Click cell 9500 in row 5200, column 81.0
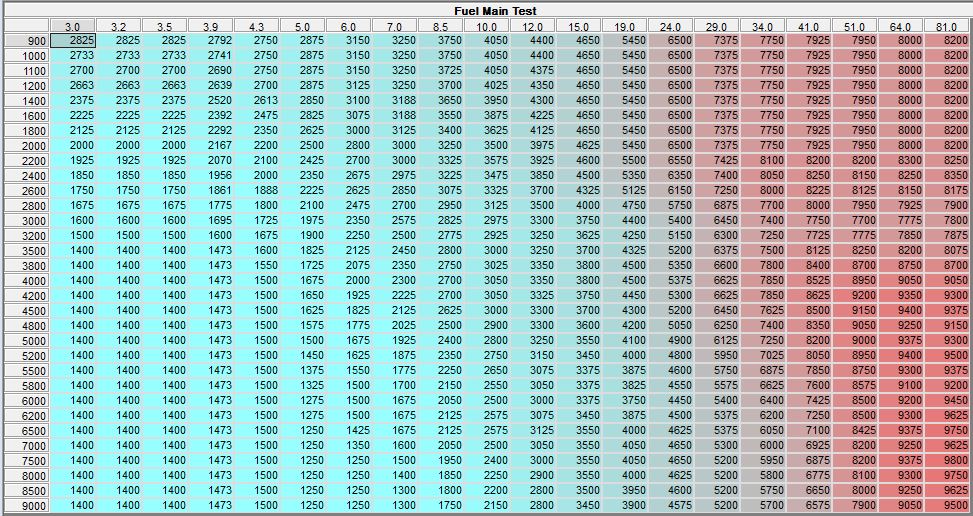The width and height of the screenshot is (973, 516). 946,355
